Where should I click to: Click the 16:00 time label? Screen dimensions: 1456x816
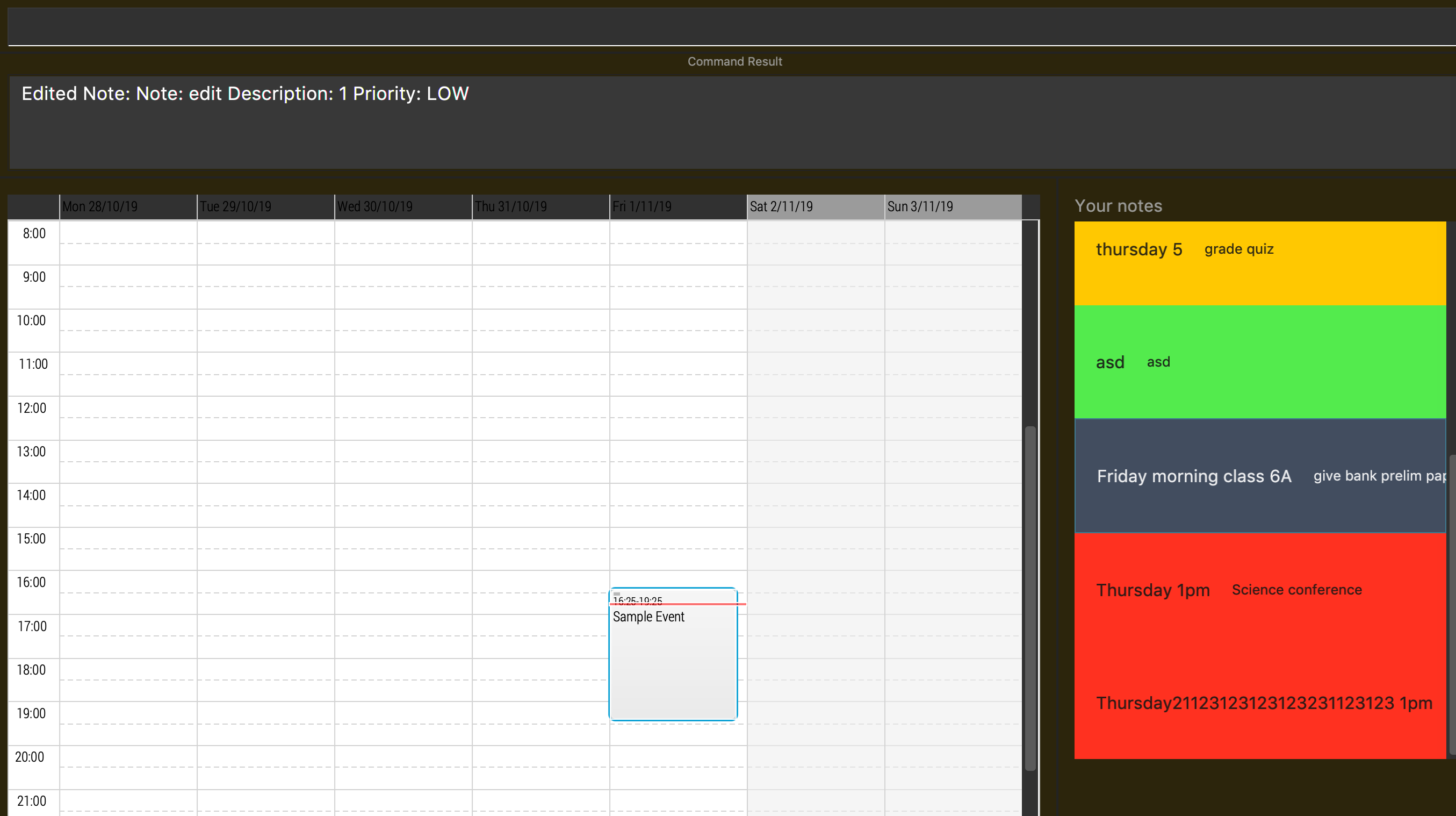31,583
